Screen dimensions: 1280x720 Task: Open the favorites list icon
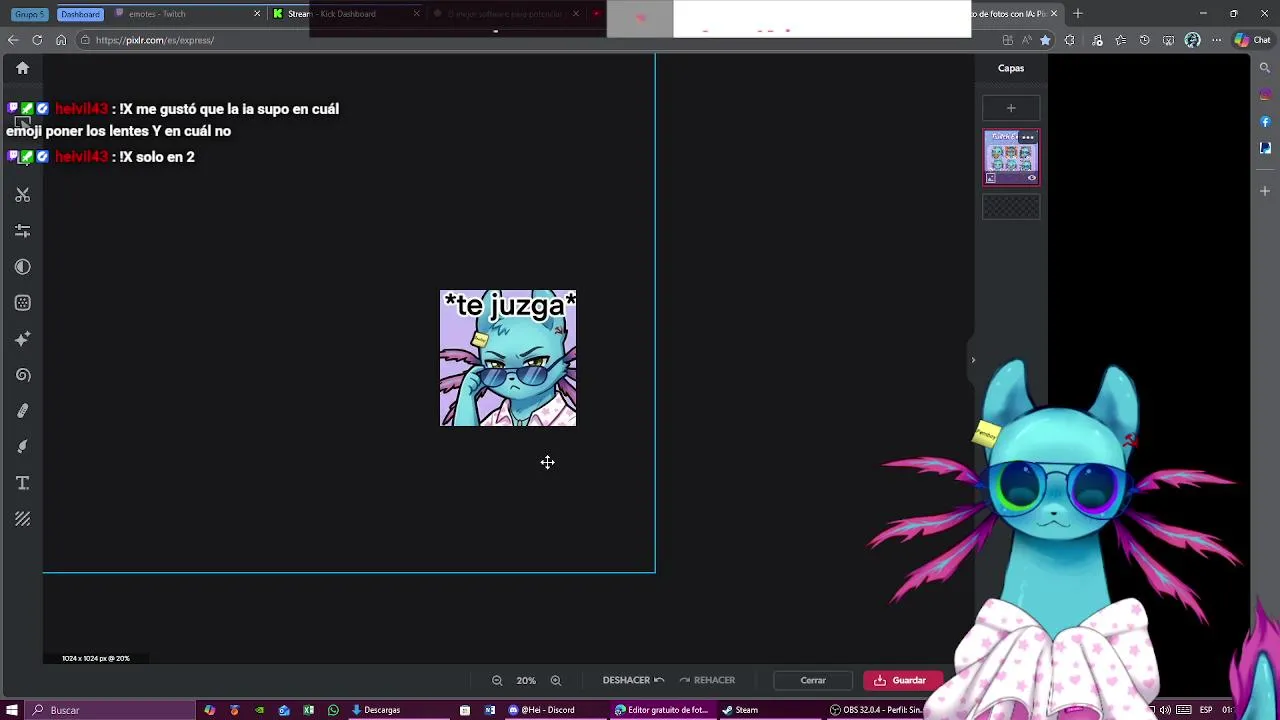click(x=1120, y=40)
